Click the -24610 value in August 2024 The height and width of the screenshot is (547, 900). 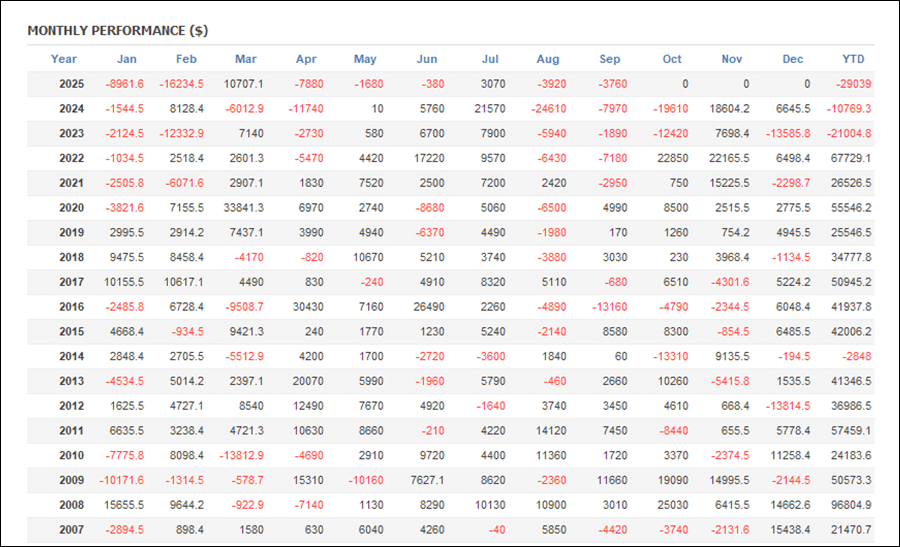pos(548,109)
